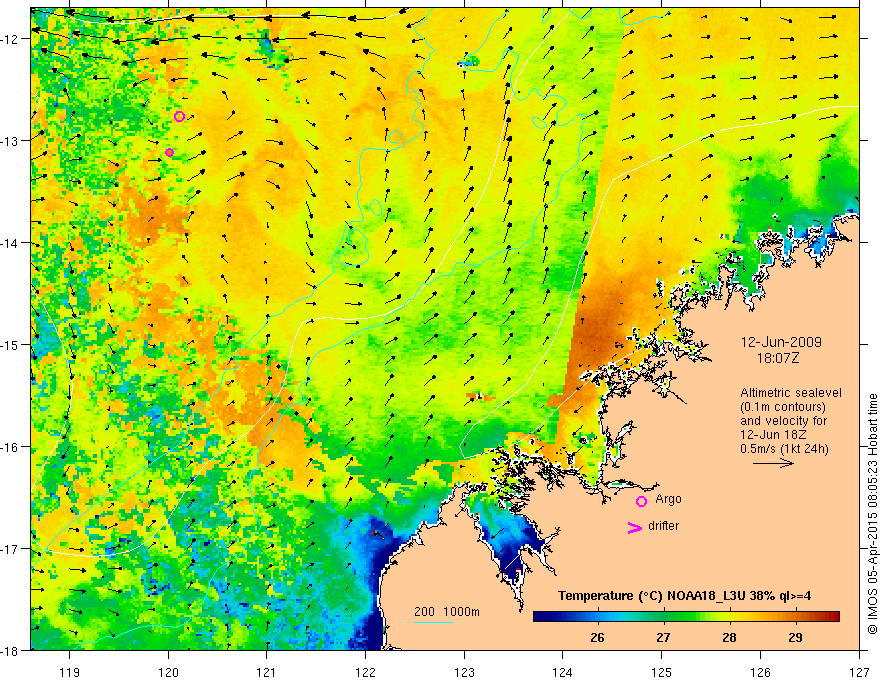880x680 pixels.
Task: Click the 'Altimetric sealevel' text
Action: tap(791, 393)
